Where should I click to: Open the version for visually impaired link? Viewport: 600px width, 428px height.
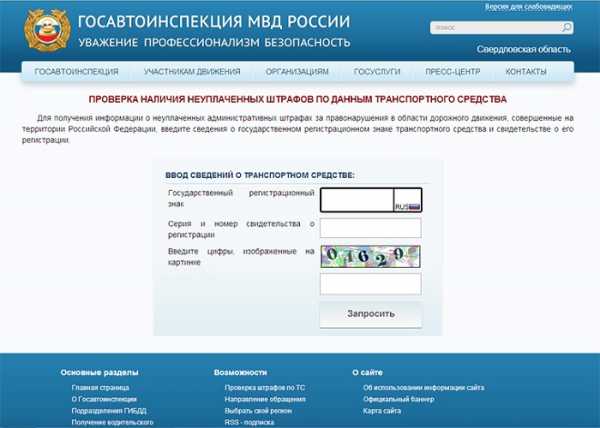(529, 7)
